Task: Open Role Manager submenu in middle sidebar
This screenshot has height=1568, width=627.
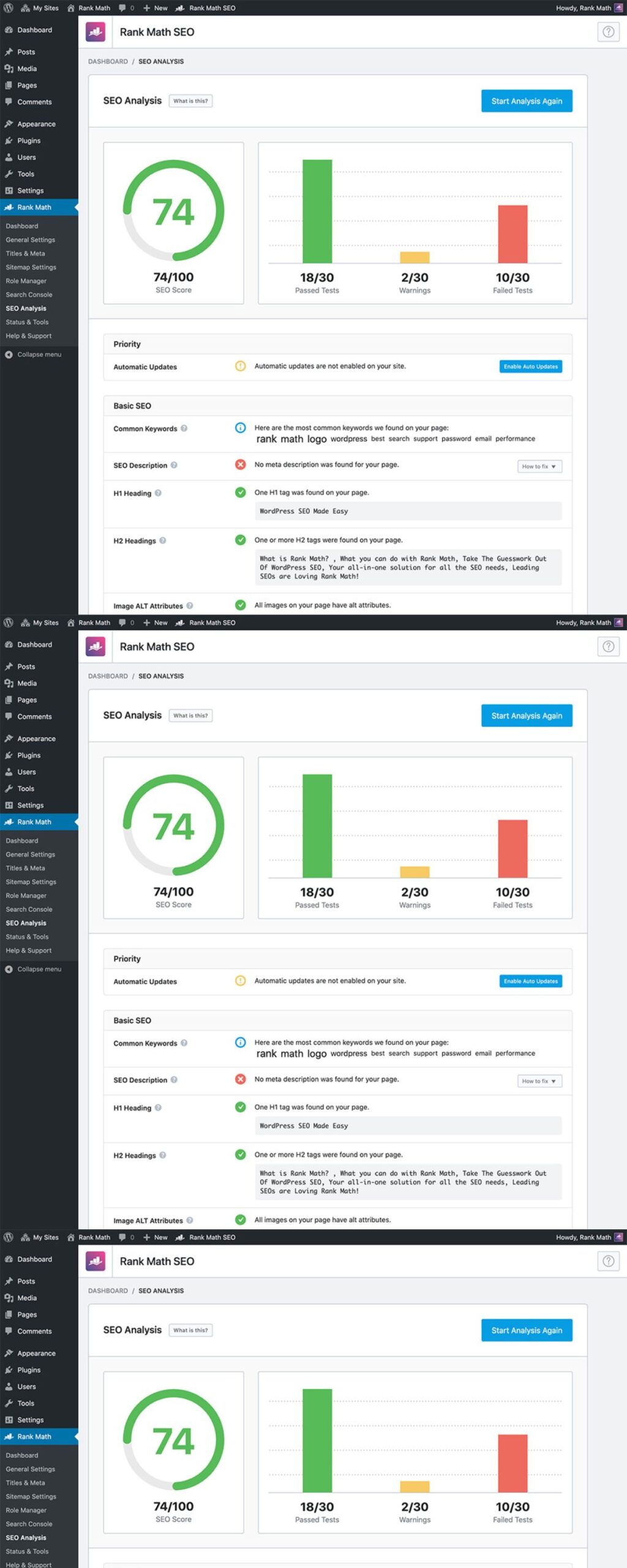Action: click(x=26, y=896)
